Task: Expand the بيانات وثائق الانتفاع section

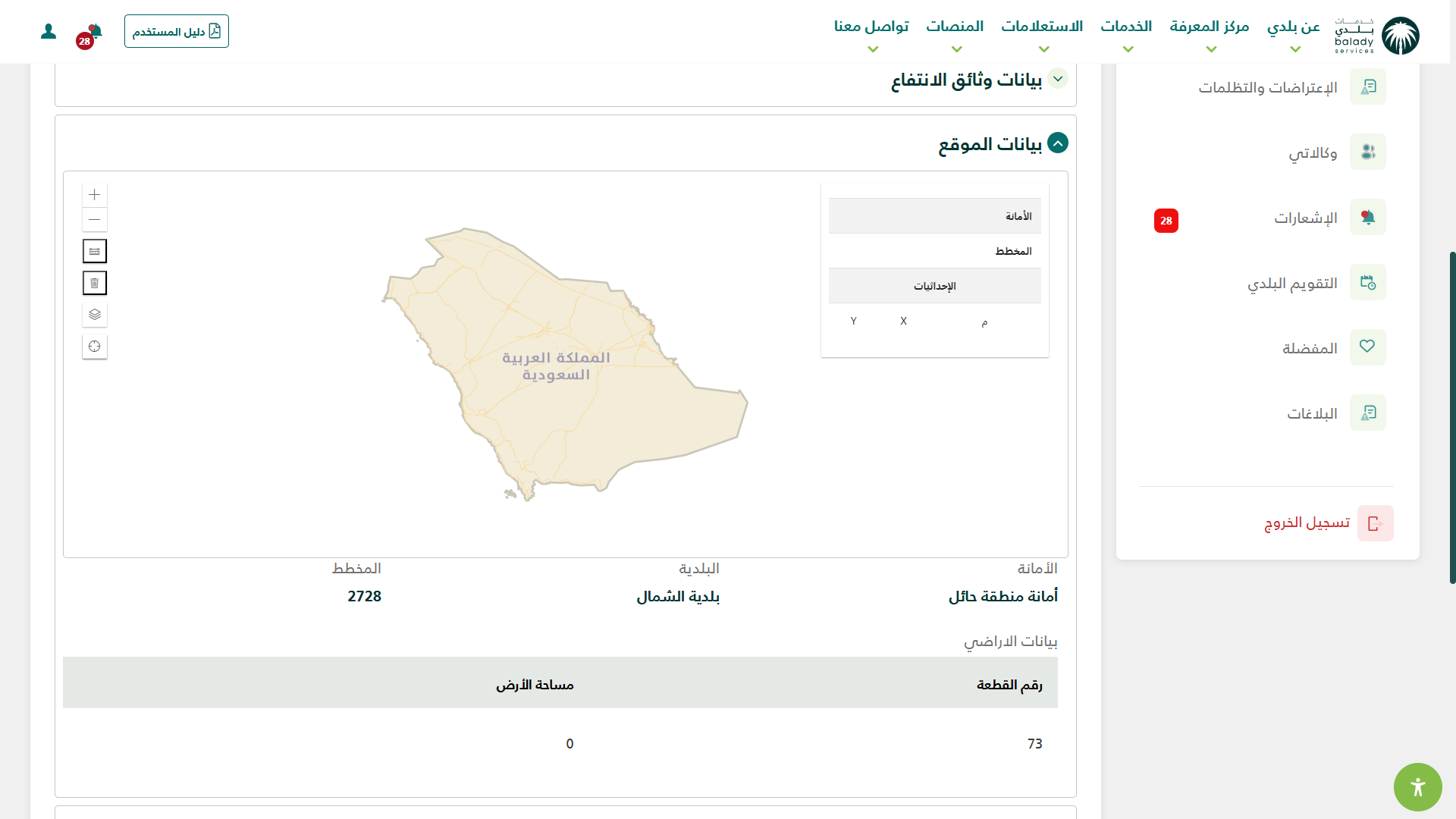Action: click(1057, 79)
